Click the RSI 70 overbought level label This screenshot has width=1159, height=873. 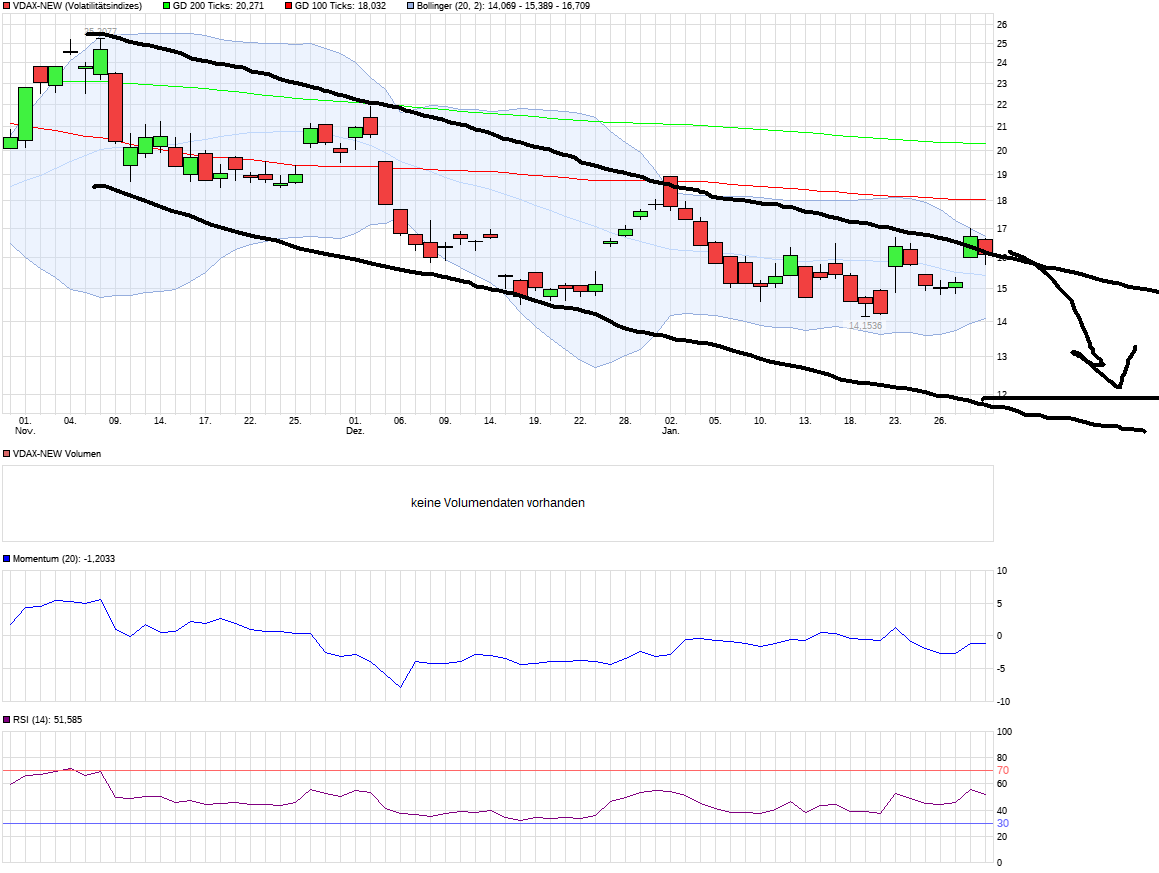point(1003,770)
